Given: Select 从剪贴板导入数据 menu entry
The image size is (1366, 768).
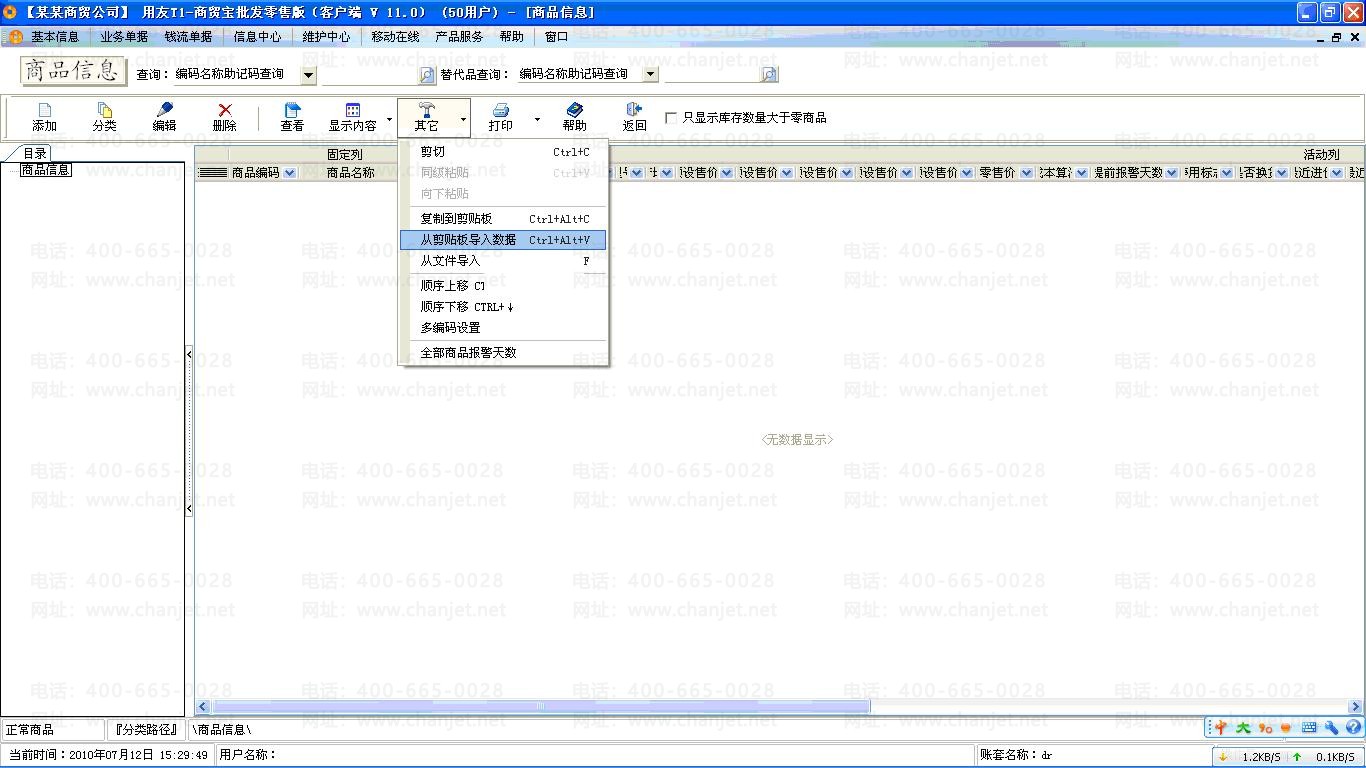Looking at the screenshot, I should 468,240.
